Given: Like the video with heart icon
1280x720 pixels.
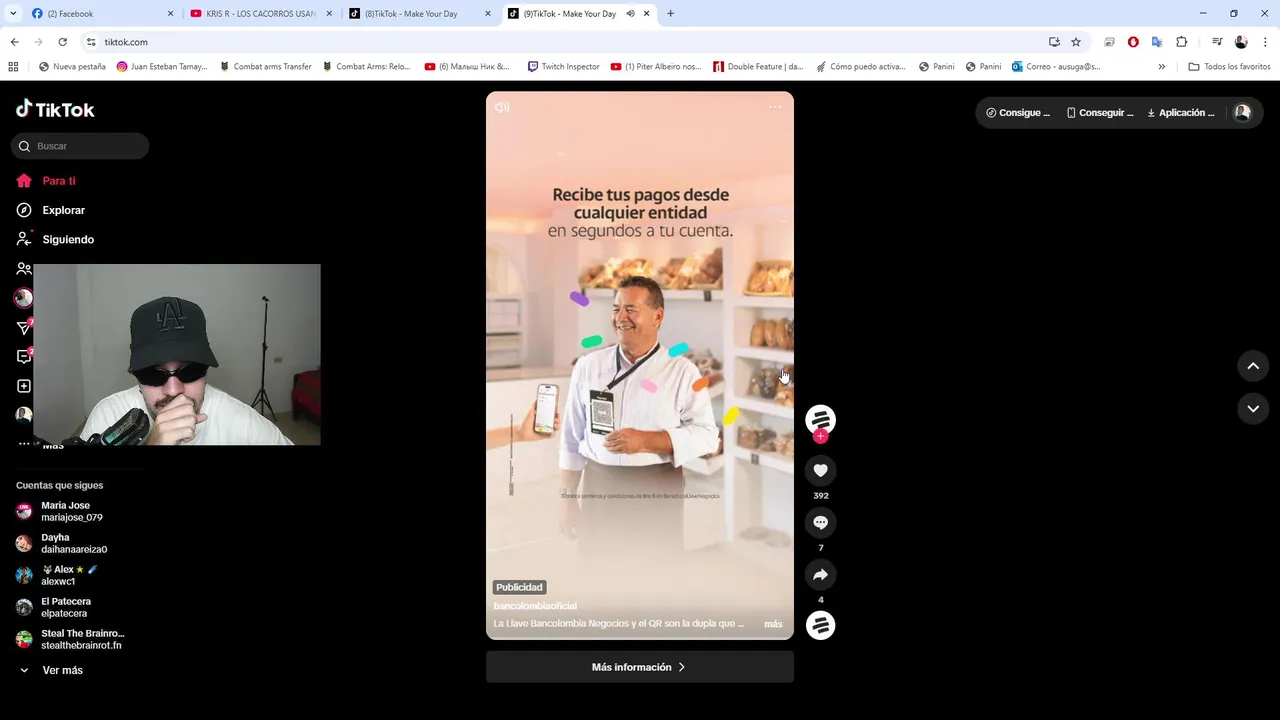Looking at the screenshot, I should 821,470.
